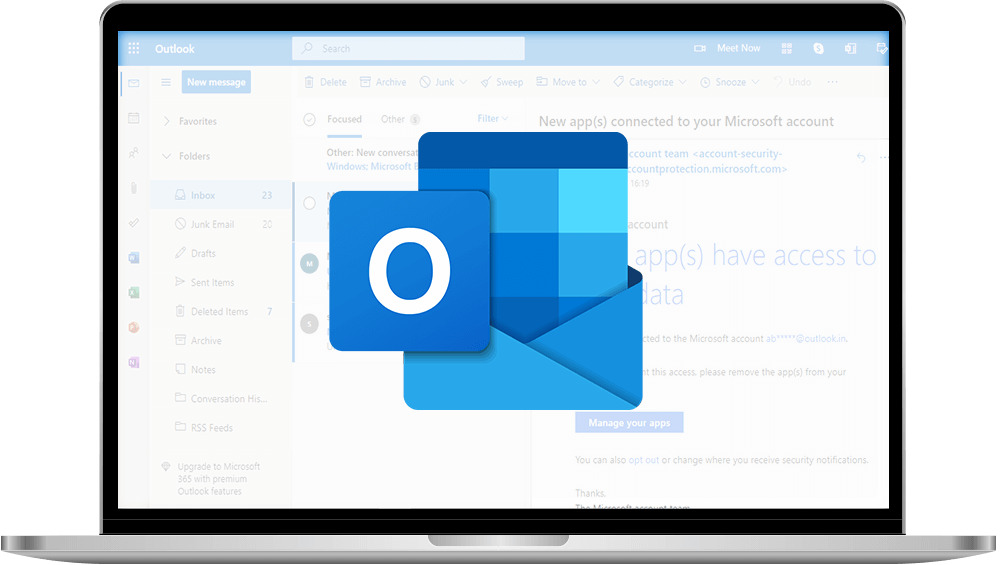Image resolution: width=1000 pixels, height=565 pixels.
Task: Open the Skype icon in header
Action: [x=818, y=48]
